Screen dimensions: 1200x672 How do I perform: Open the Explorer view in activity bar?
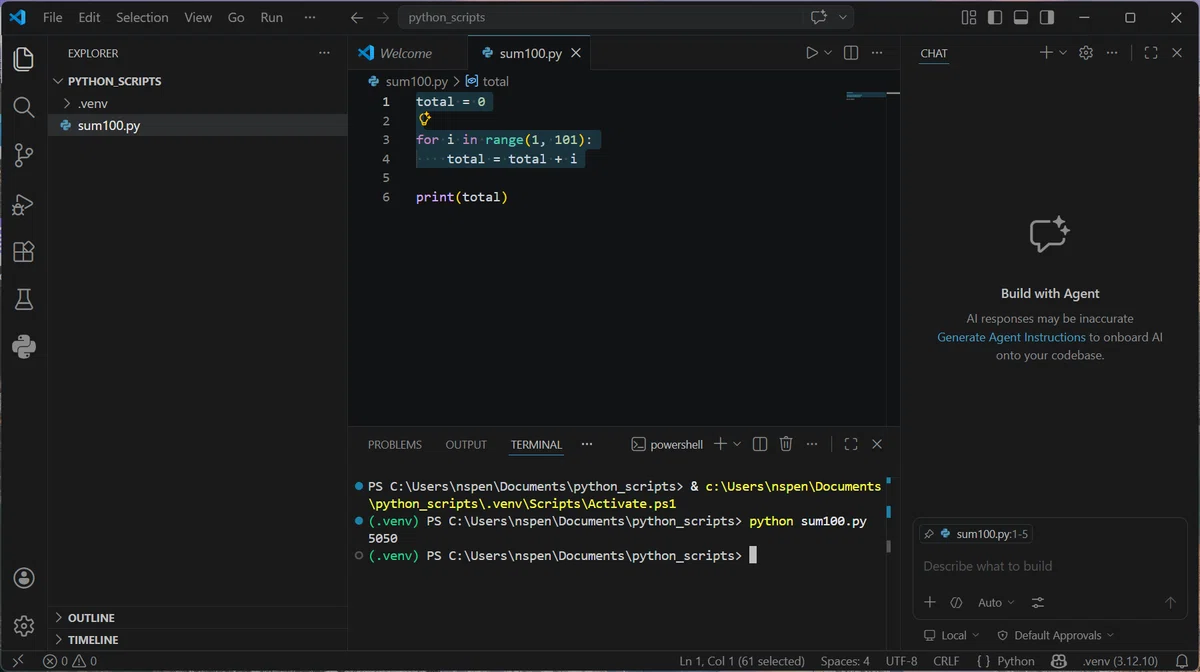click(x=24, y=59)
